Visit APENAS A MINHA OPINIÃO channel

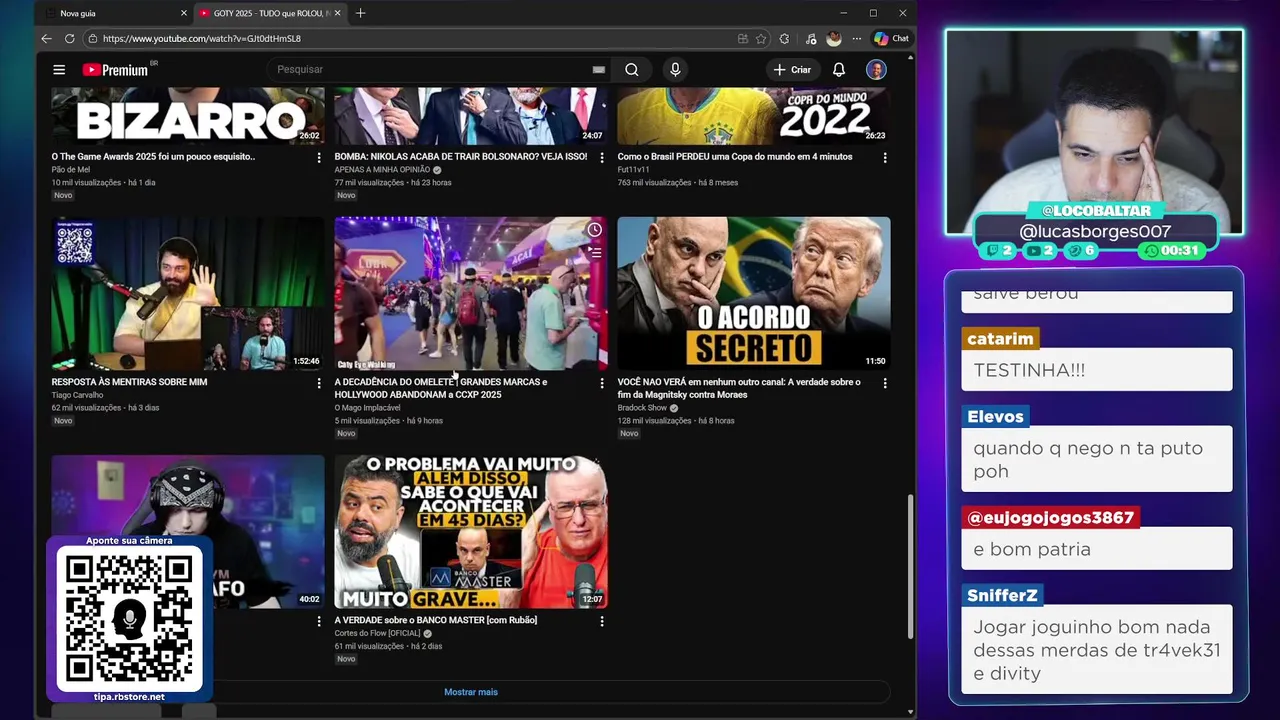click(382, 170)
